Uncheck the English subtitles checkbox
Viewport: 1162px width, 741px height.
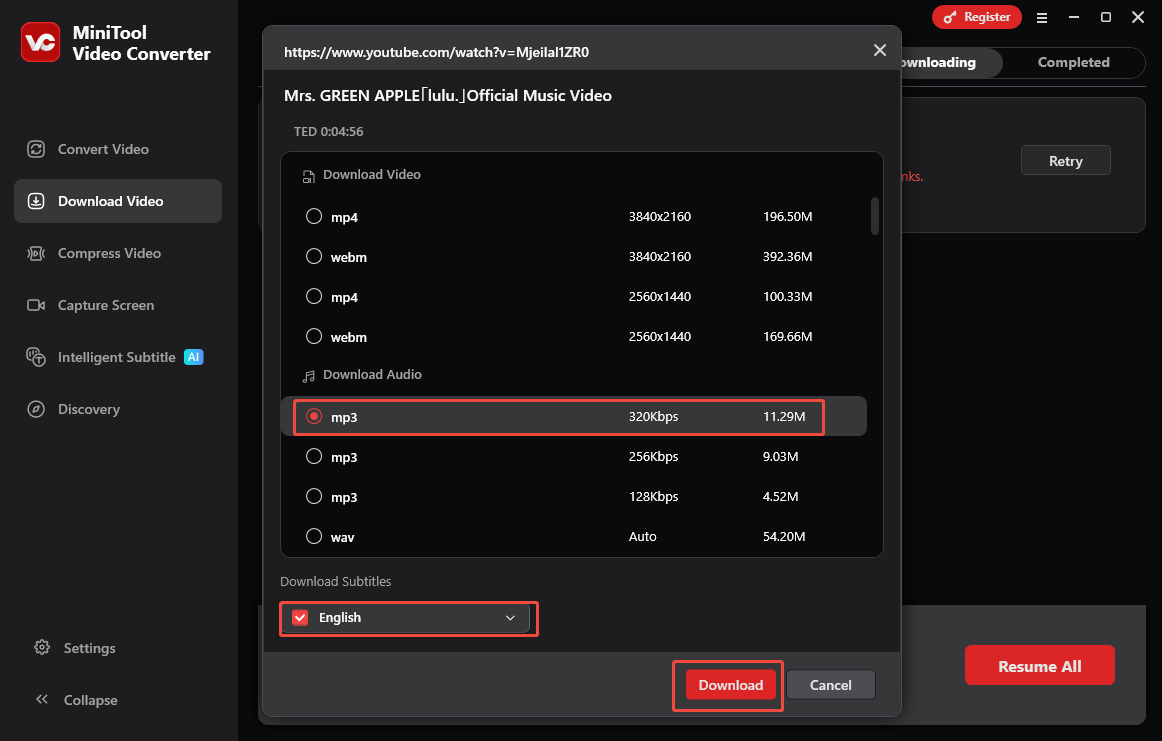[299, 617]
